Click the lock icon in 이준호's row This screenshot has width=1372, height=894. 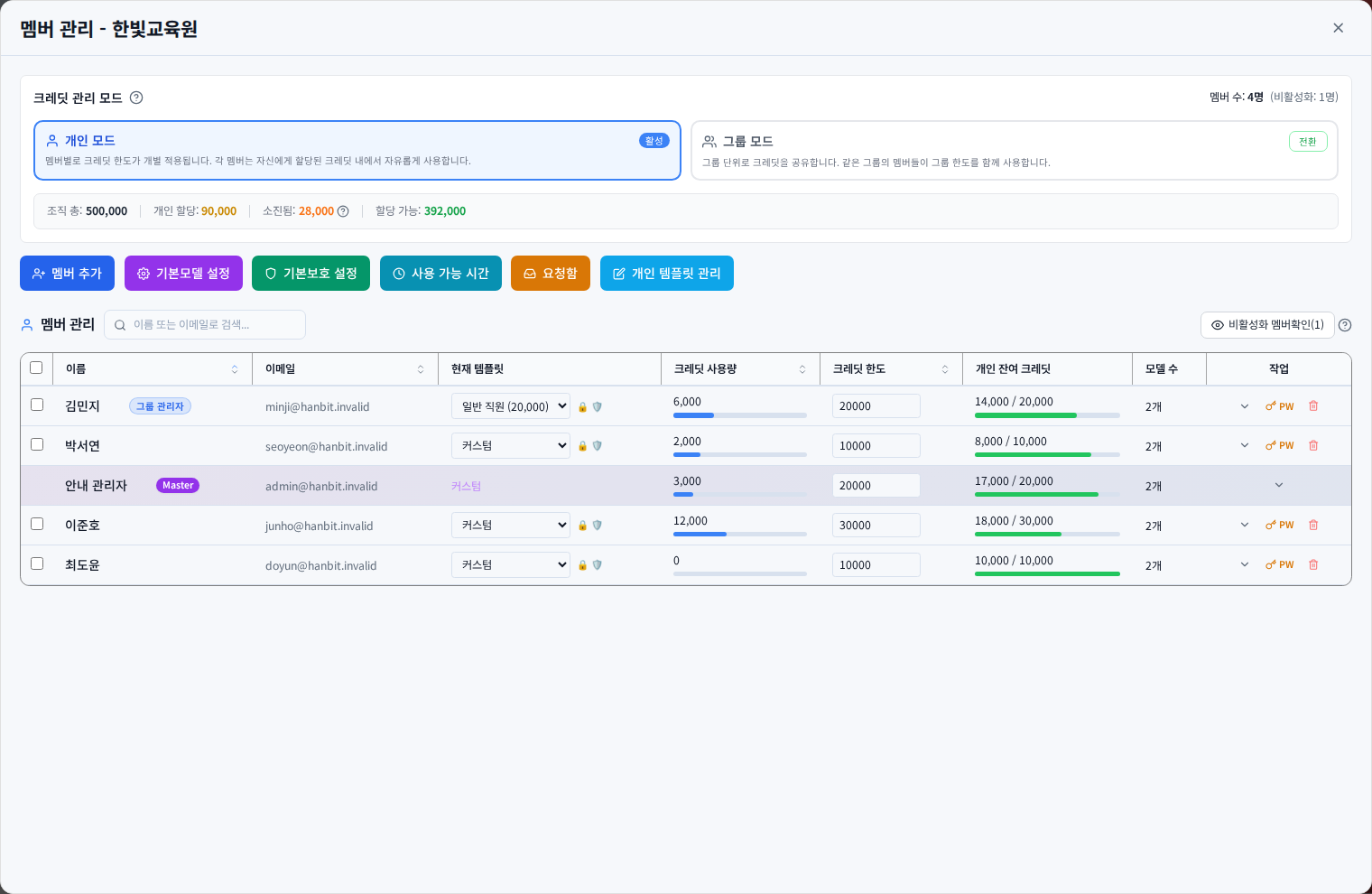[x=582, y=526]
